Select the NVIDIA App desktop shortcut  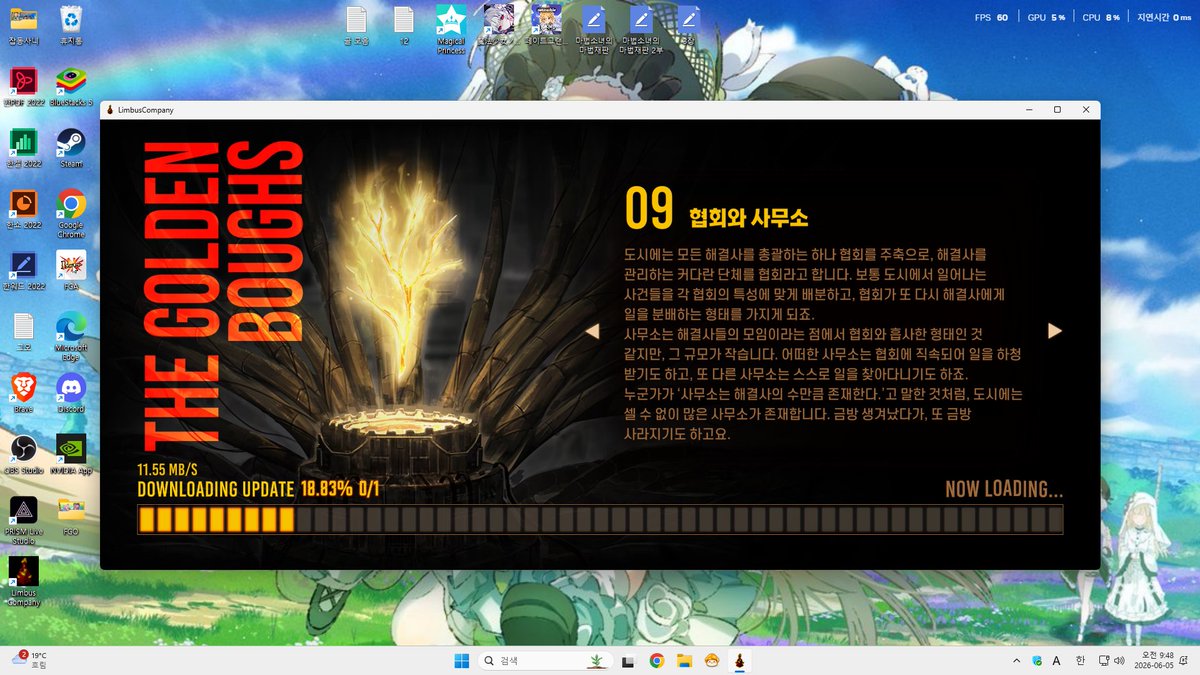click(71, 453)
